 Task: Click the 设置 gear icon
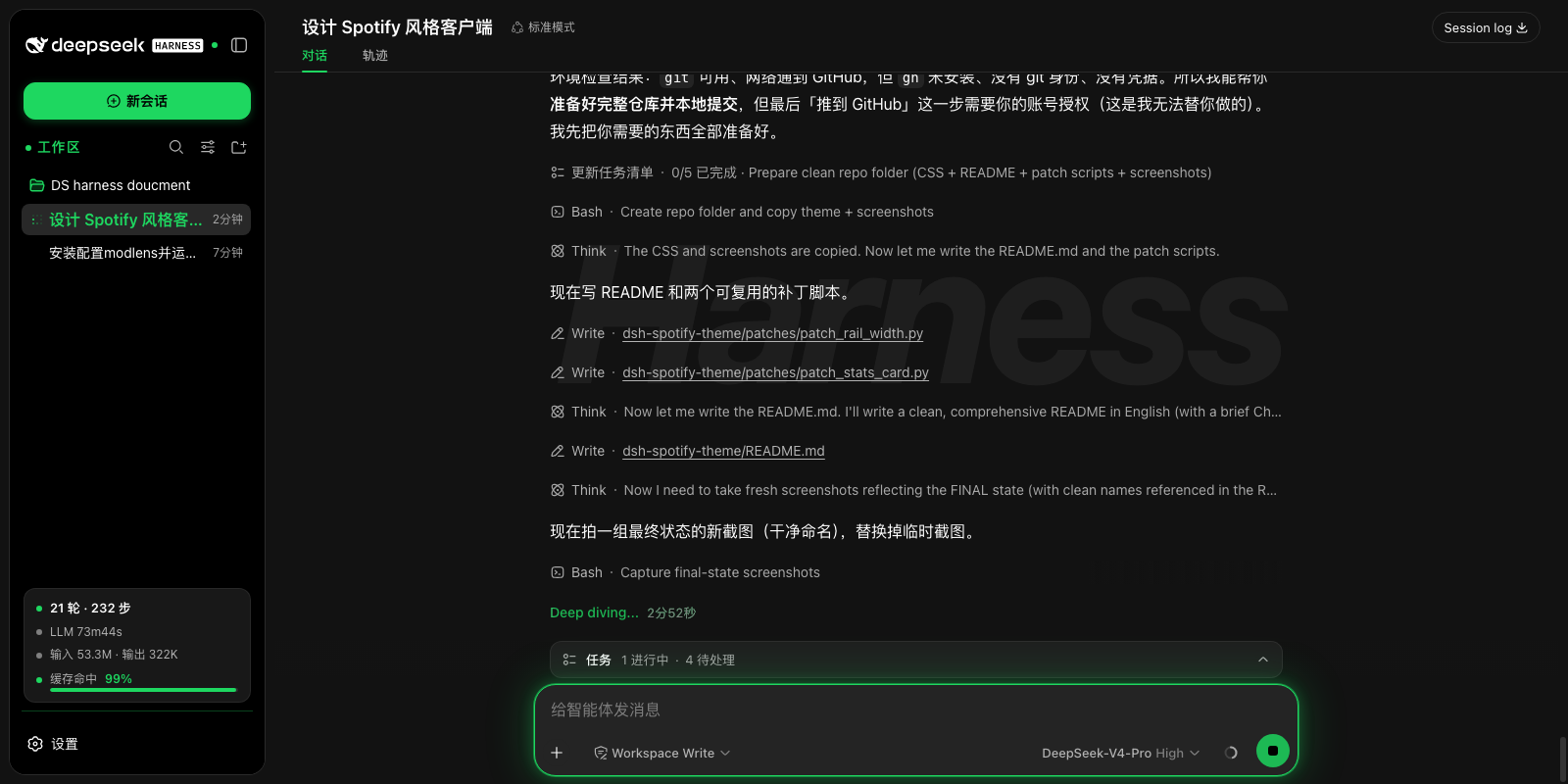click(x=35, y=744)
